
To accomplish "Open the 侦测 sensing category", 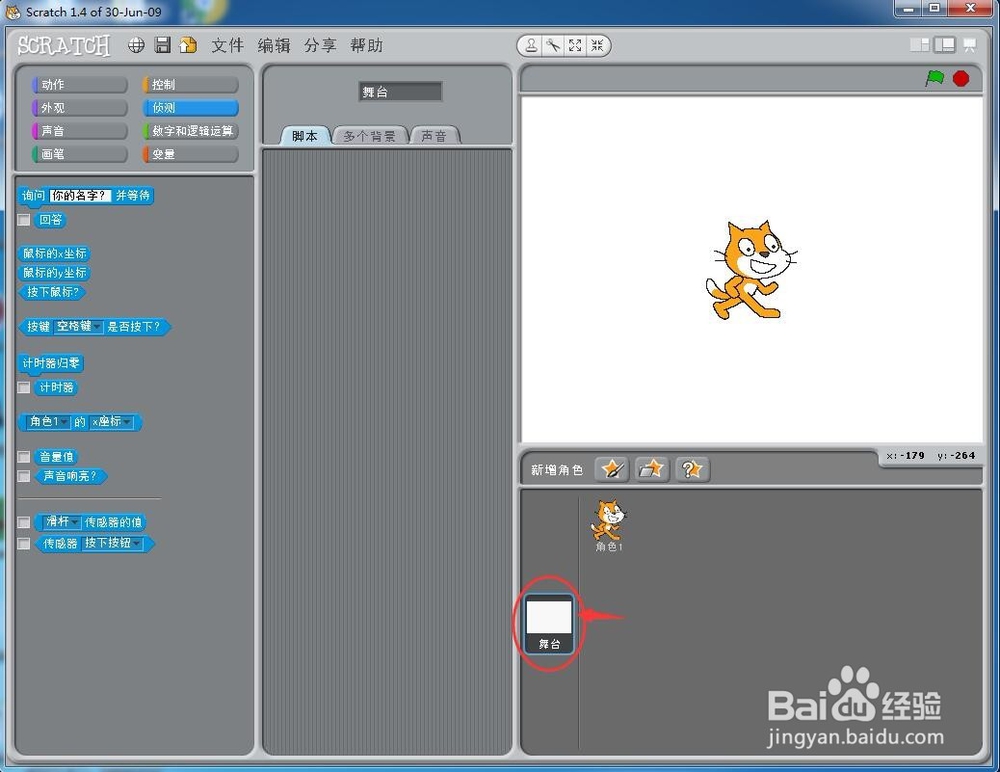I will [191, 108].
